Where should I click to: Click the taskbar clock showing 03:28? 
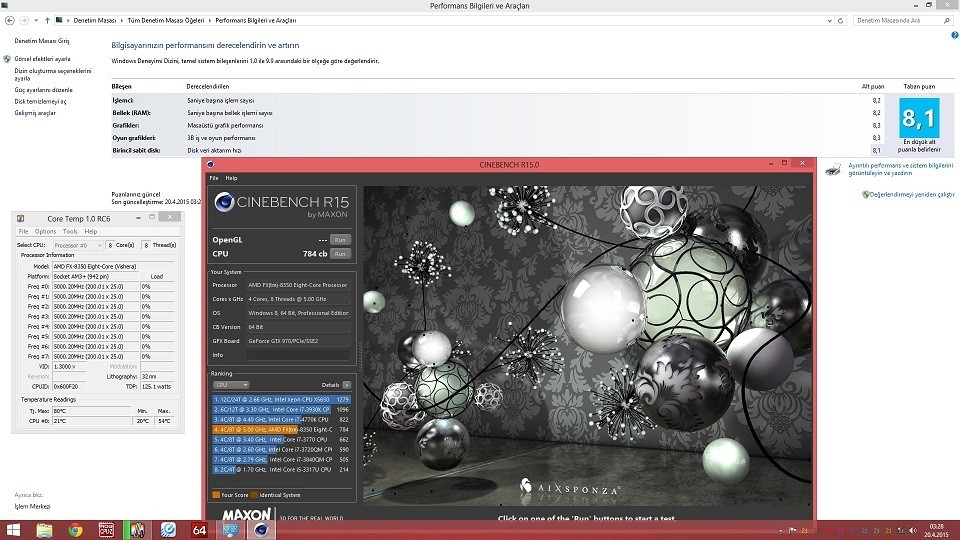(936, 531)
